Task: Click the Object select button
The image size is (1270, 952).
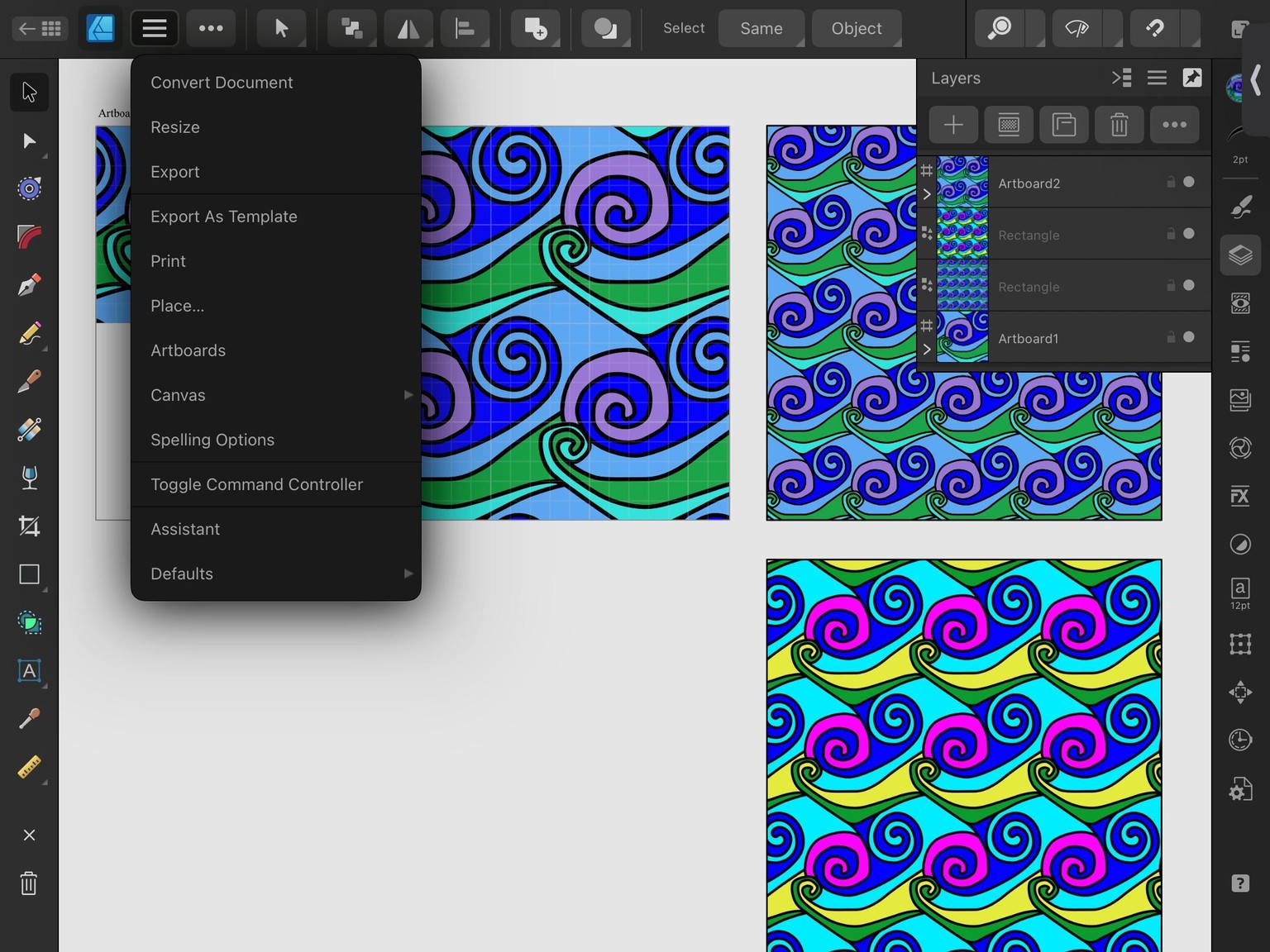Action: pos(857,29)
